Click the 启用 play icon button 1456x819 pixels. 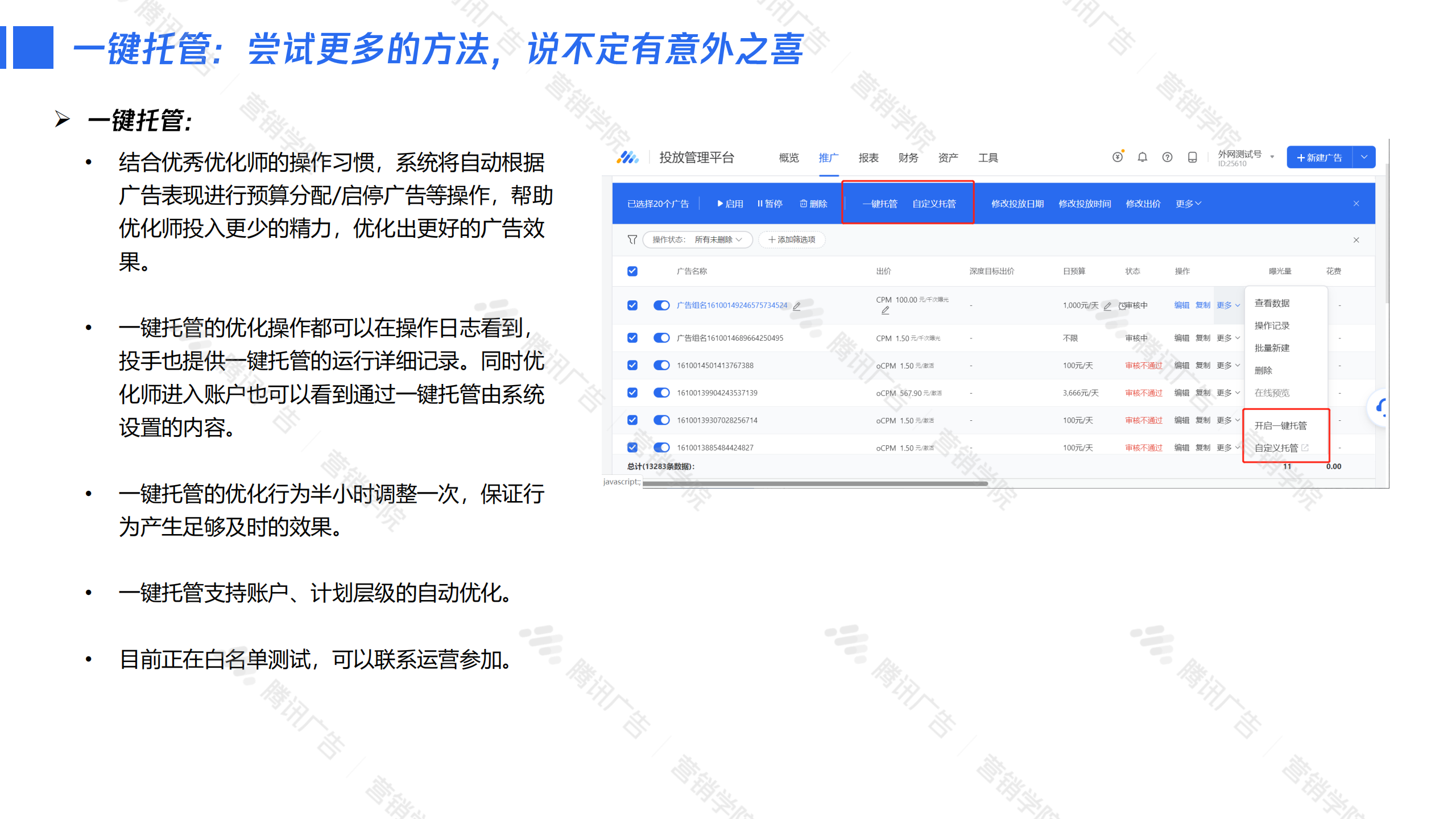pyautogui.click(x=730, y=204)
